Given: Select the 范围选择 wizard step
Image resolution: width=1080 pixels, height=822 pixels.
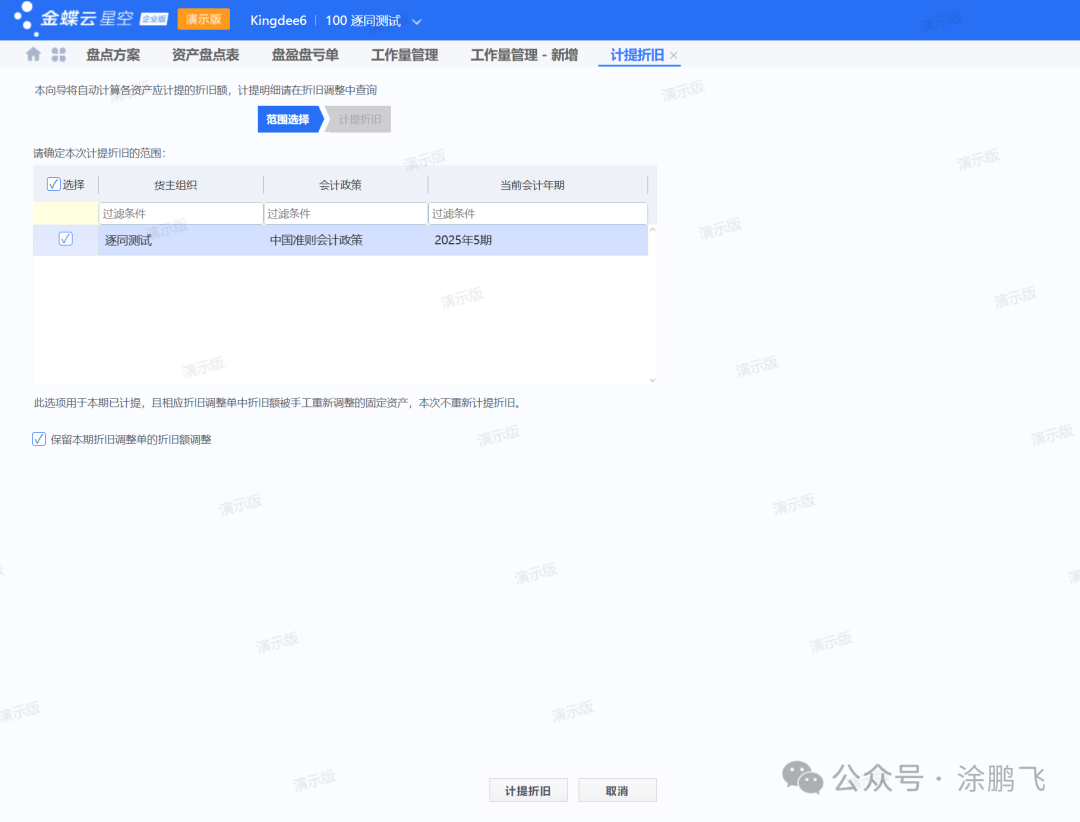Looking at the screenshot, I should click(x=288, y=120).
